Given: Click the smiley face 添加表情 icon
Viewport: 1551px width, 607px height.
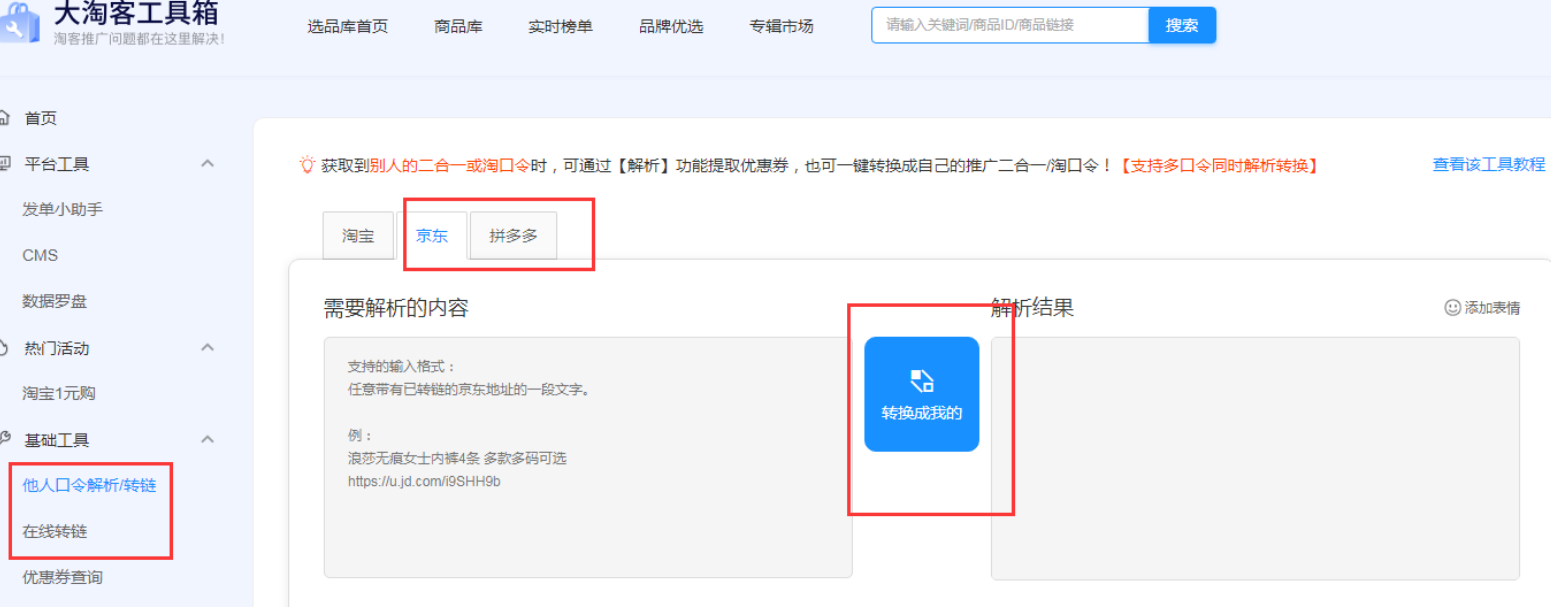Looking at the screenshot, I should tap(1452, 308).
